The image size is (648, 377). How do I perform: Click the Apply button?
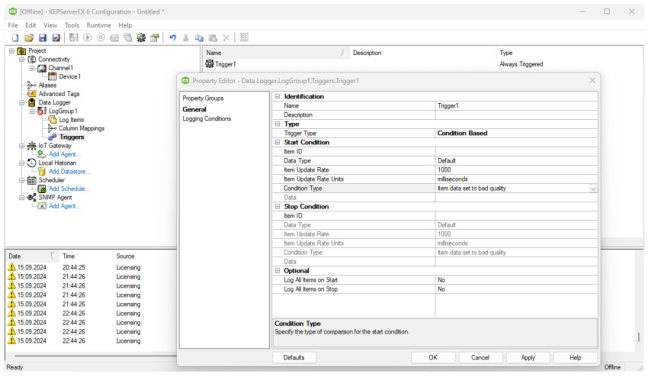[x=528, y=358]
